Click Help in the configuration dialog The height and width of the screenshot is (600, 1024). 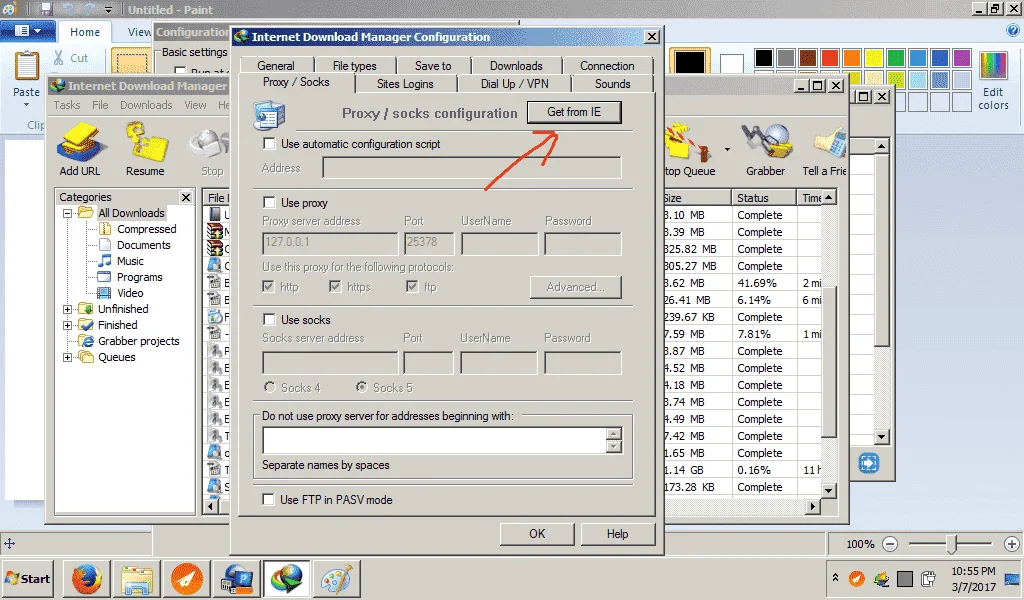pos(617,533)
